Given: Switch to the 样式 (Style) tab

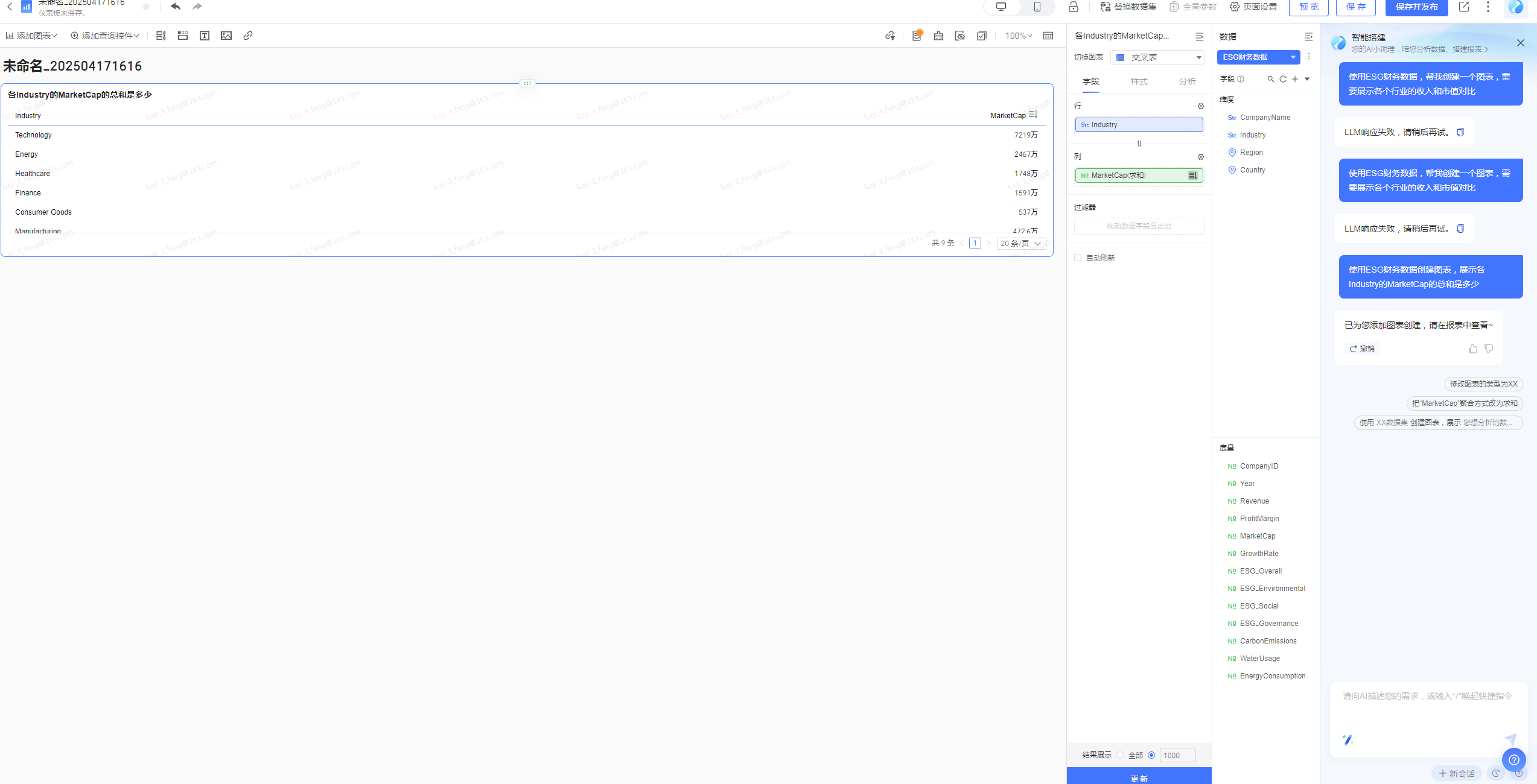Looking at the screenshot, I should [x=1139, y=81].
